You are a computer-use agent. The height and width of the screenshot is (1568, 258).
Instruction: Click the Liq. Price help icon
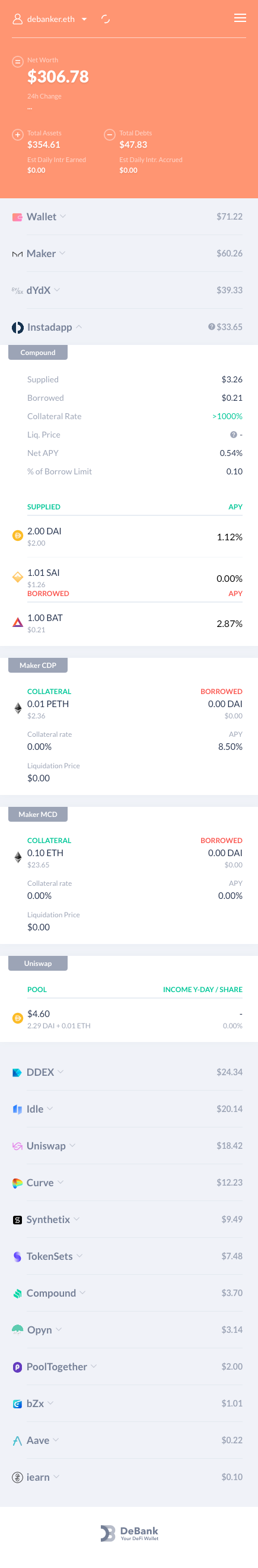[x=233, y=435]
